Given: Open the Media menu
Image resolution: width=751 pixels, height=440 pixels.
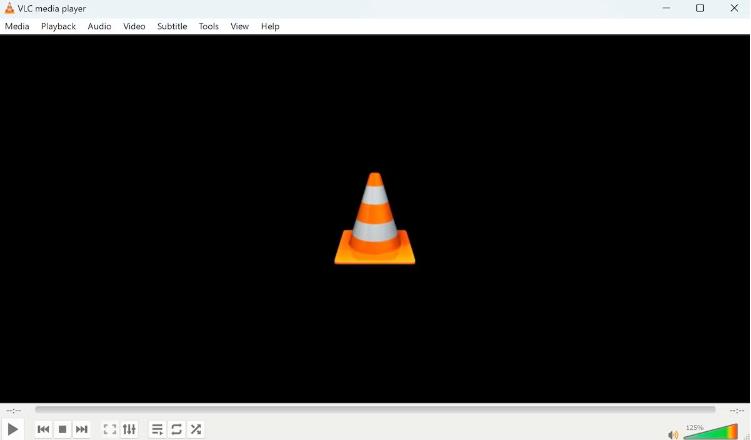Looking at the screenshot, I should (17, 26).
